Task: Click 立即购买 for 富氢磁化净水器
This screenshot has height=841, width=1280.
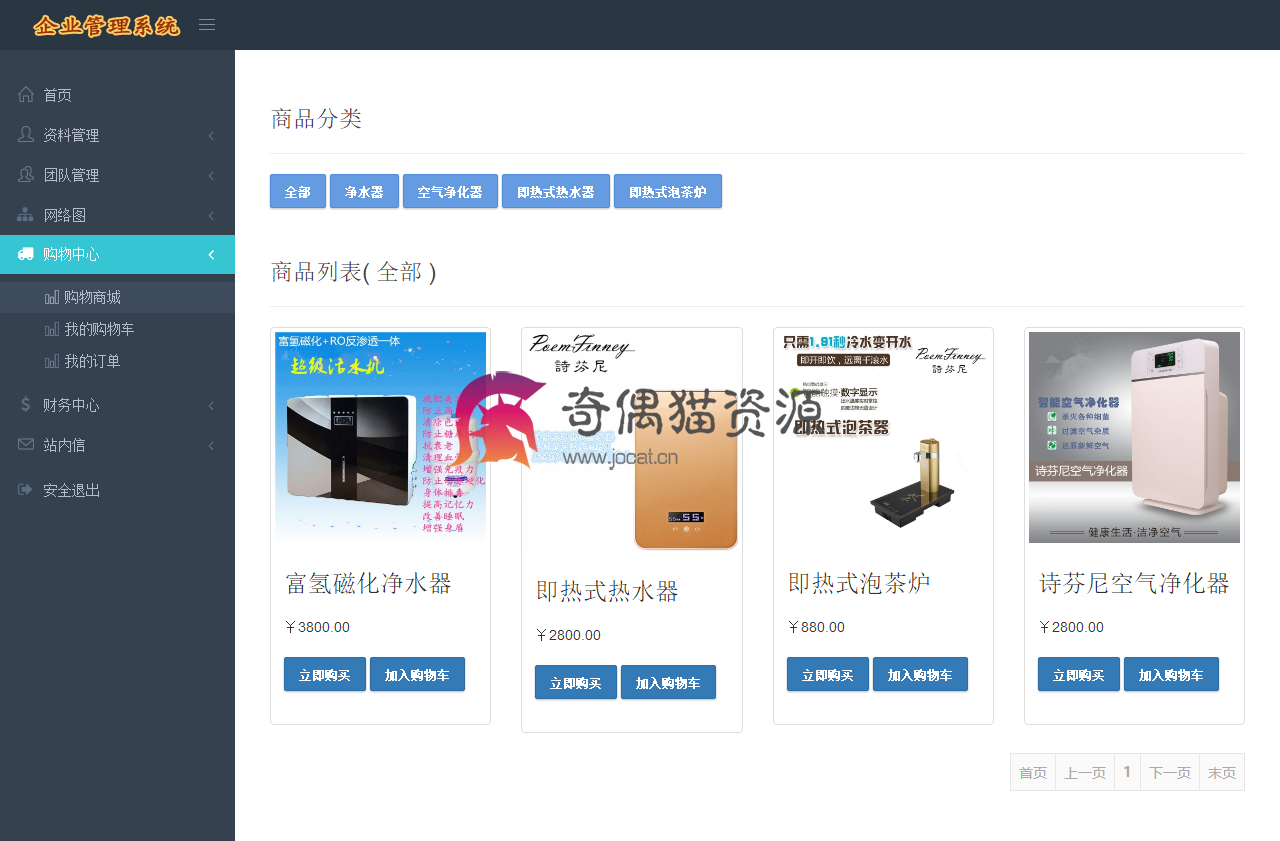Action: click(325, 674)
